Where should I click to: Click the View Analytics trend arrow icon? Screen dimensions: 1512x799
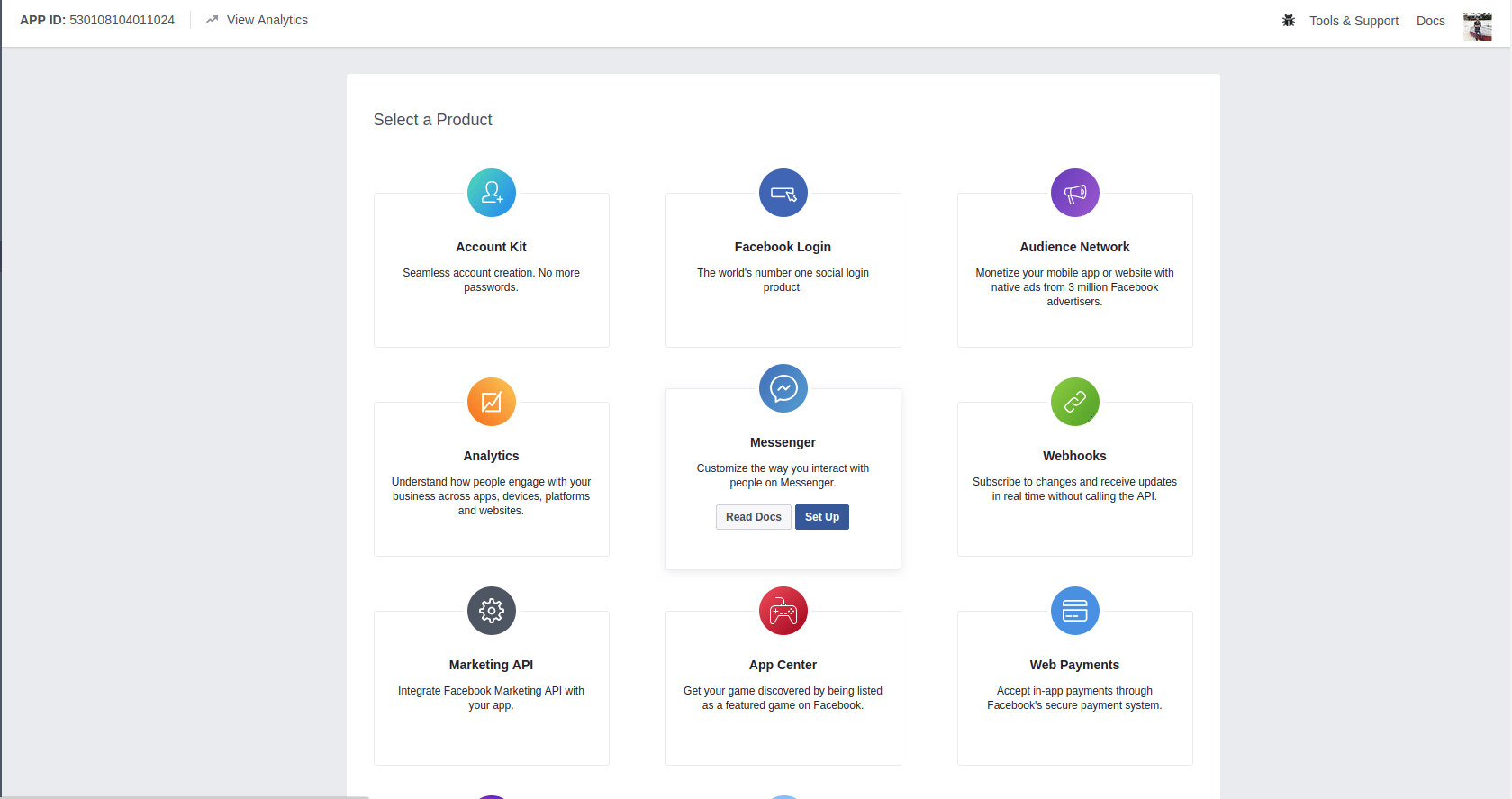[x=213, y=19]
